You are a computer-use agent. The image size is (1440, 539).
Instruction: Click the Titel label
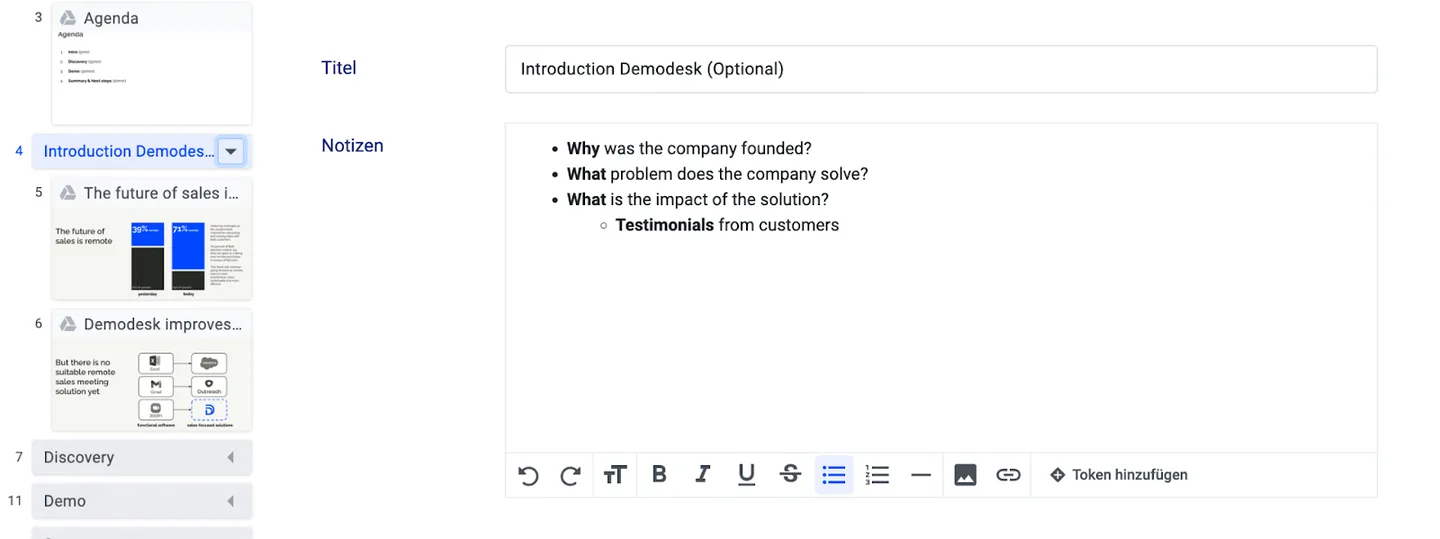coord(339,68)
